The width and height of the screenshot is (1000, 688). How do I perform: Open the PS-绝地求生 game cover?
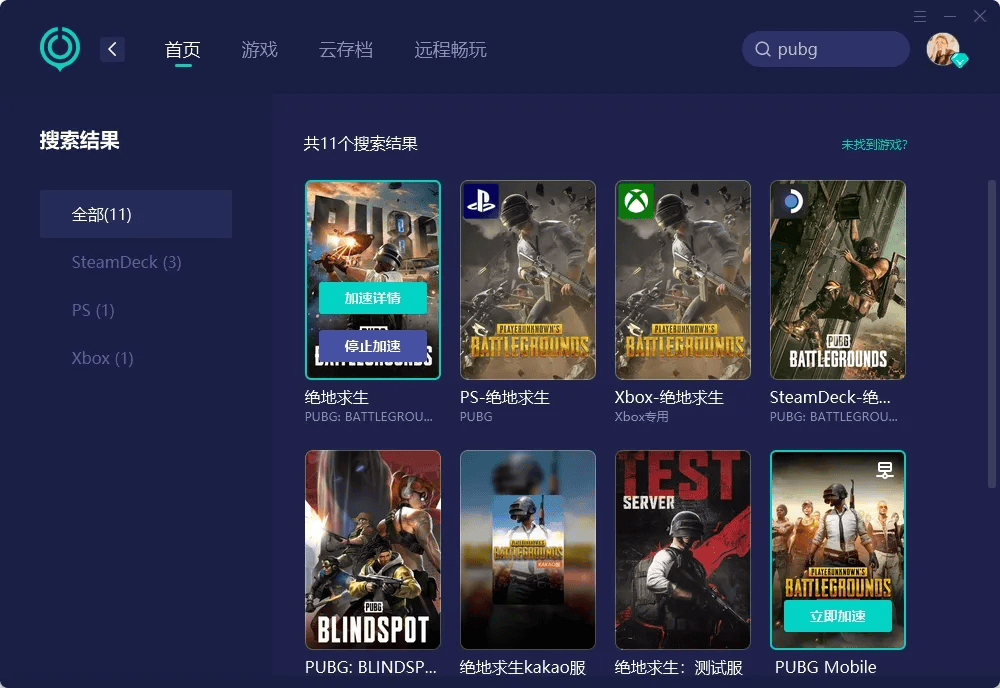(528, 280)
